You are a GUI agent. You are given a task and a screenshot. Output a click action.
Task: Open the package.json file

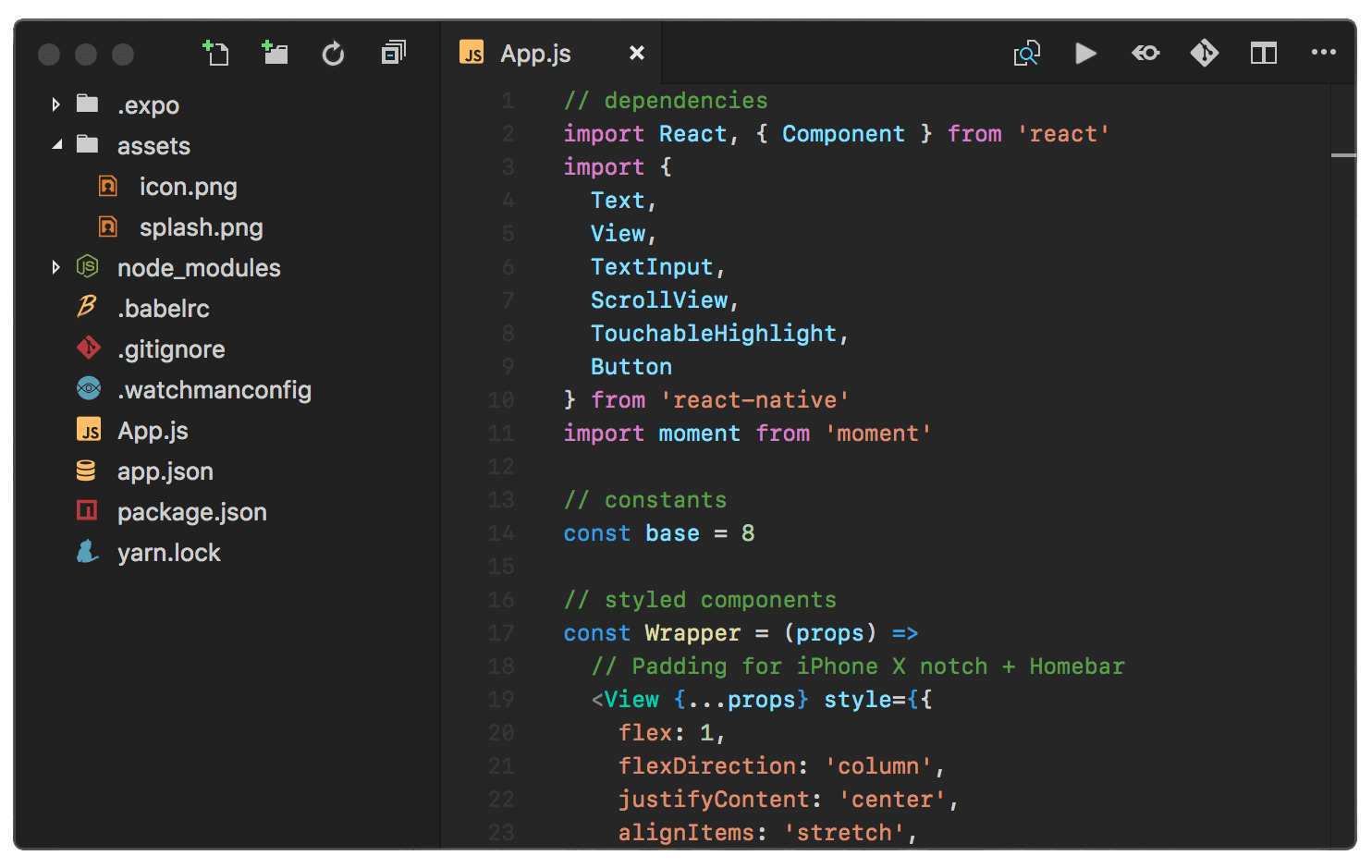192,512
